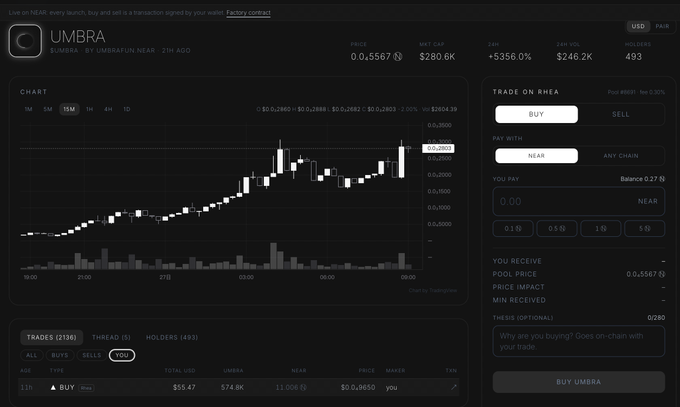This screenshot has width=680, height=407.
Task: Click the 574.8K UMBRA amount cell
Action: 232,387
